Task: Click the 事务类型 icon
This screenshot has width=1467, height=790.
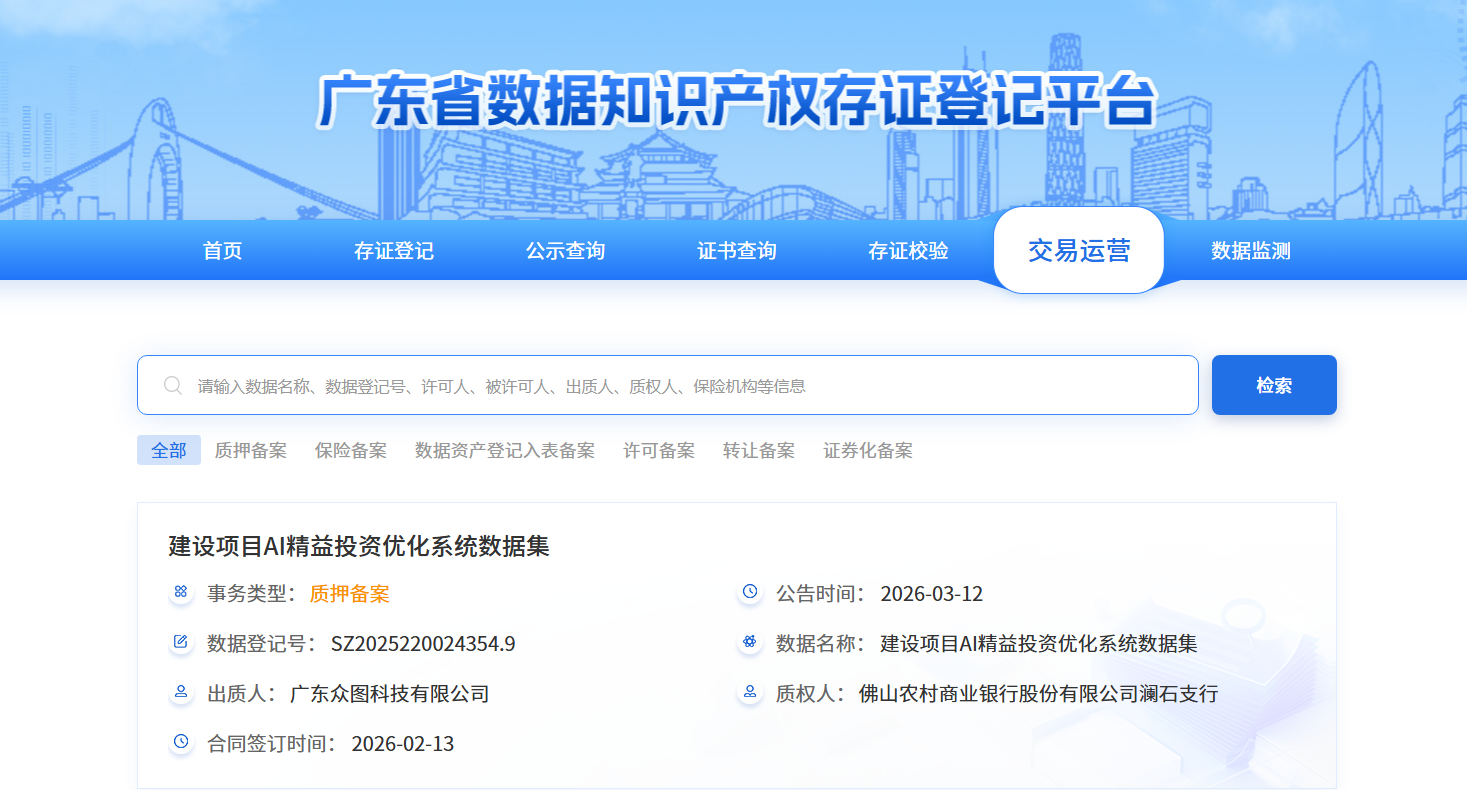Action: pos(181,593)
